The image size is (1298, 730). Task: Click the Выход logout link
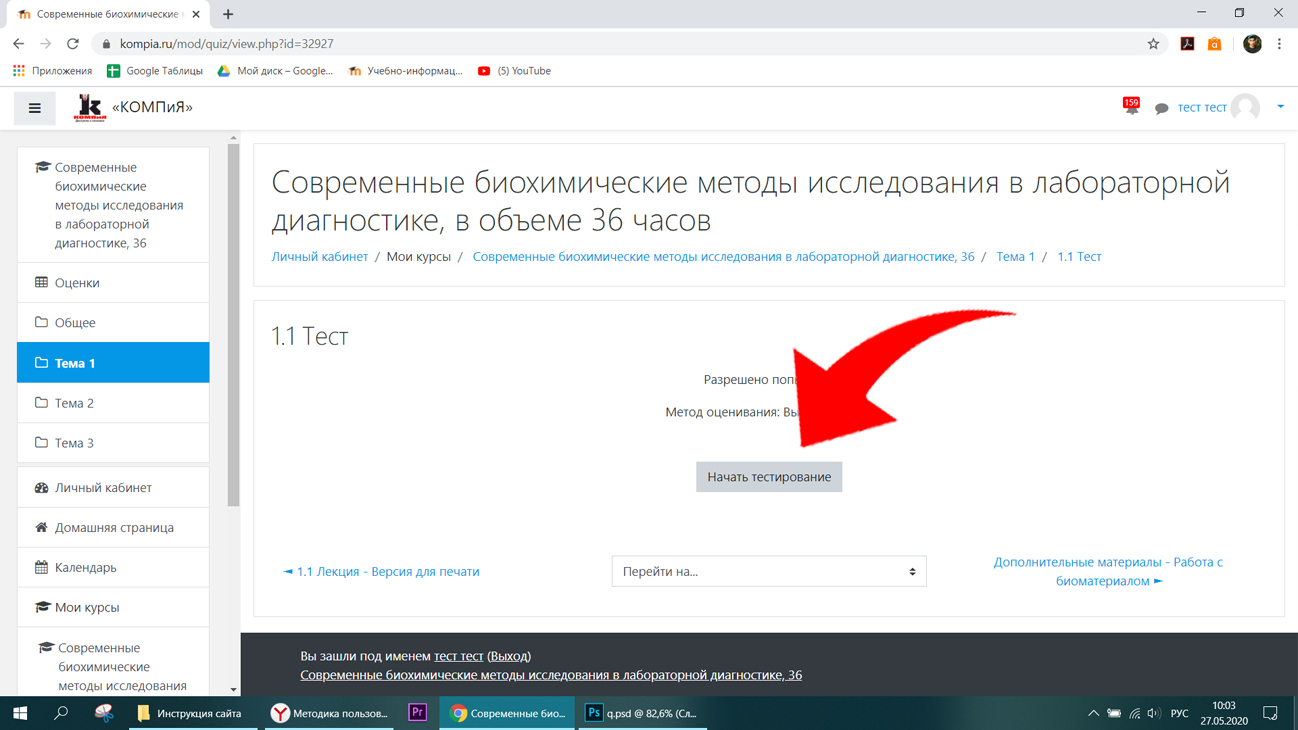point(509,656)
